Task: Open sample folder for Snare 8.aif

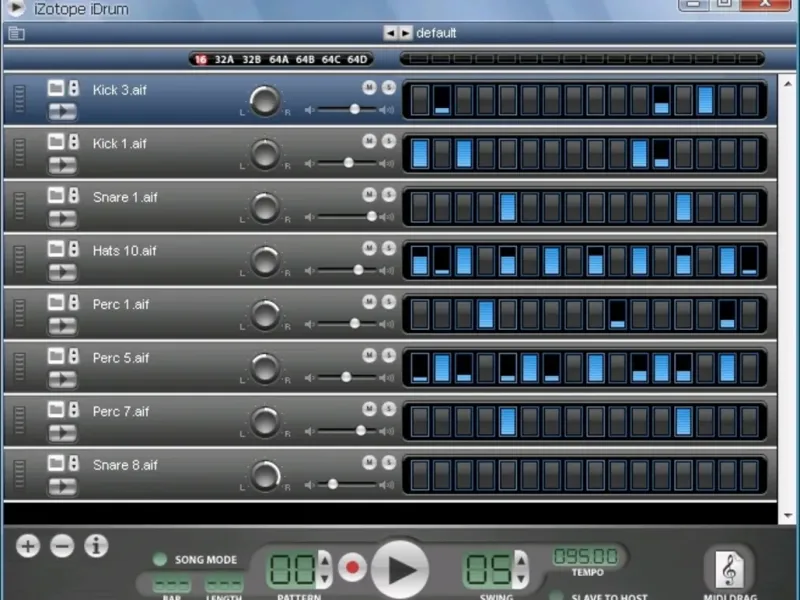Action: click(56, 463)
